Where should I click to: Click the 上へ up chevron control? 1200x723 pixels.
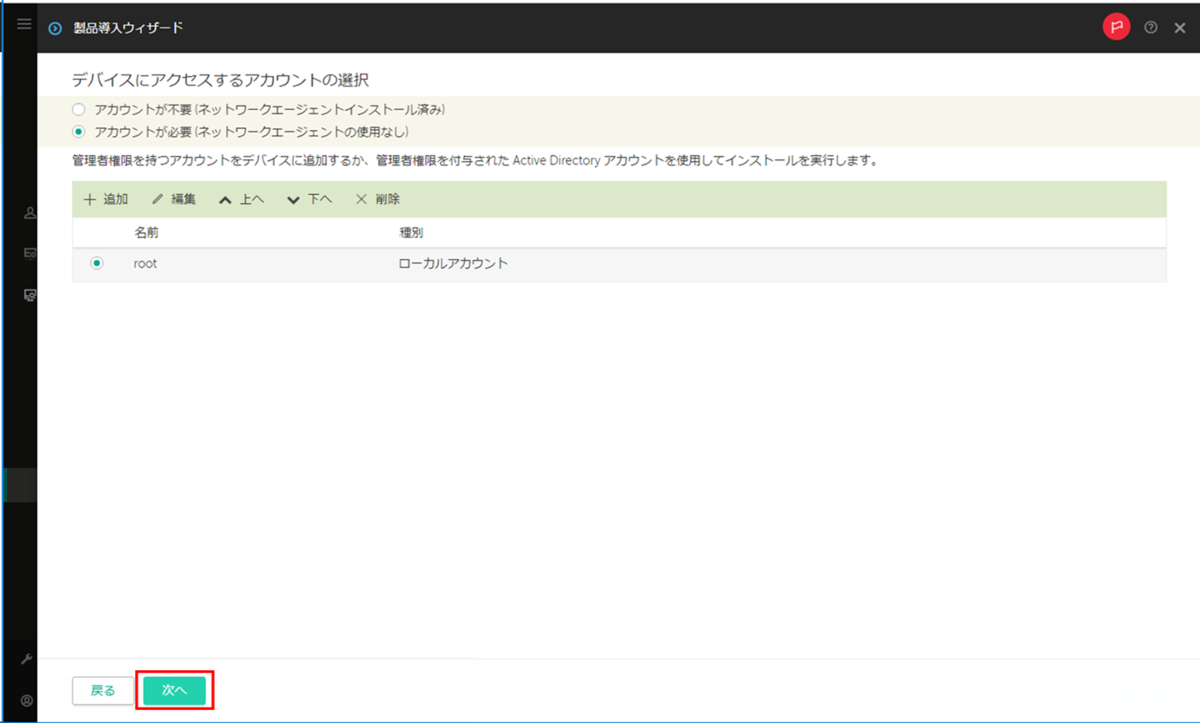pos(240,199)
